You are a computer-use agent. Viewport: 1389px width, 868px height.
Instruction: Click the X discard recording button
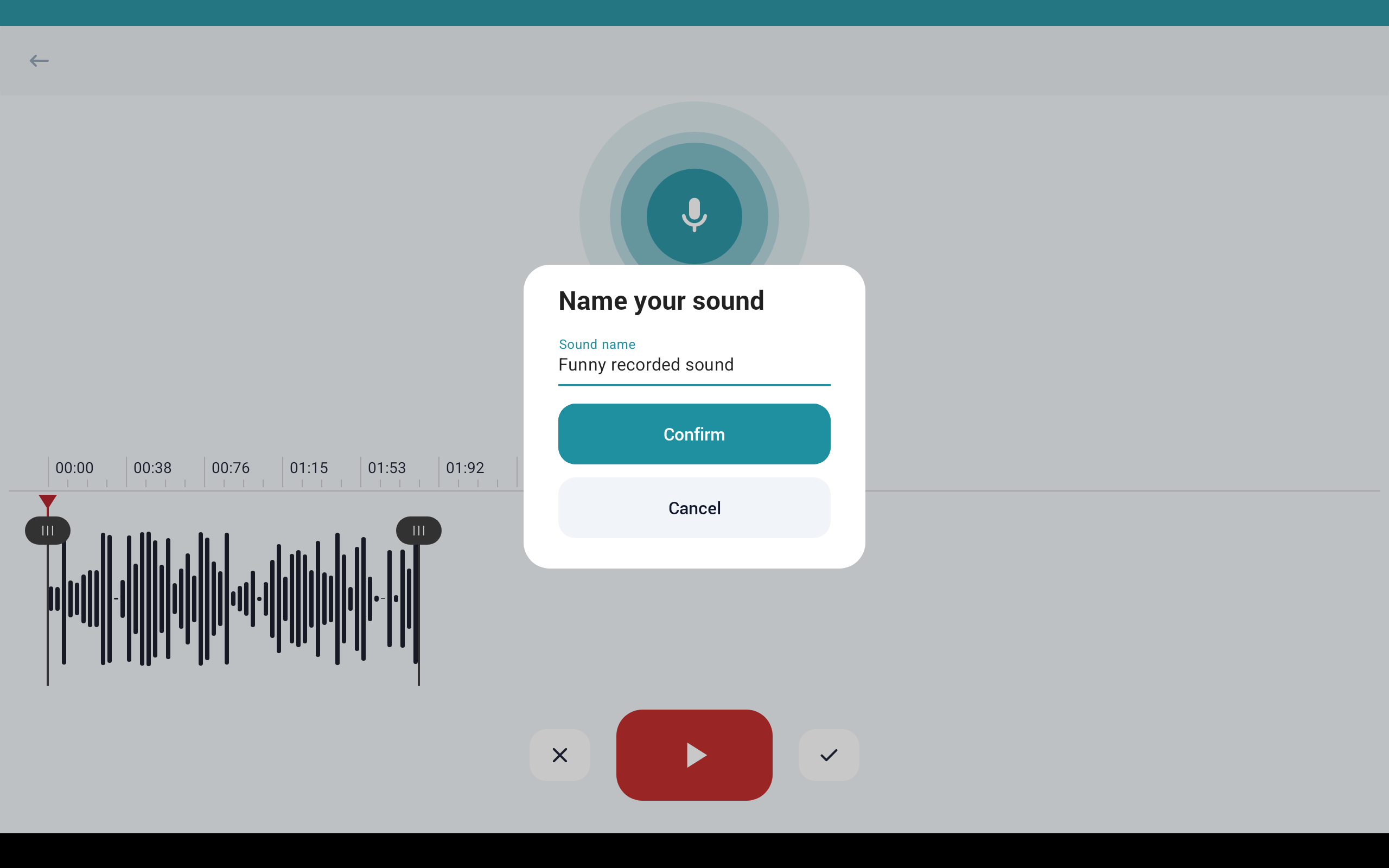tap(559, 755)
